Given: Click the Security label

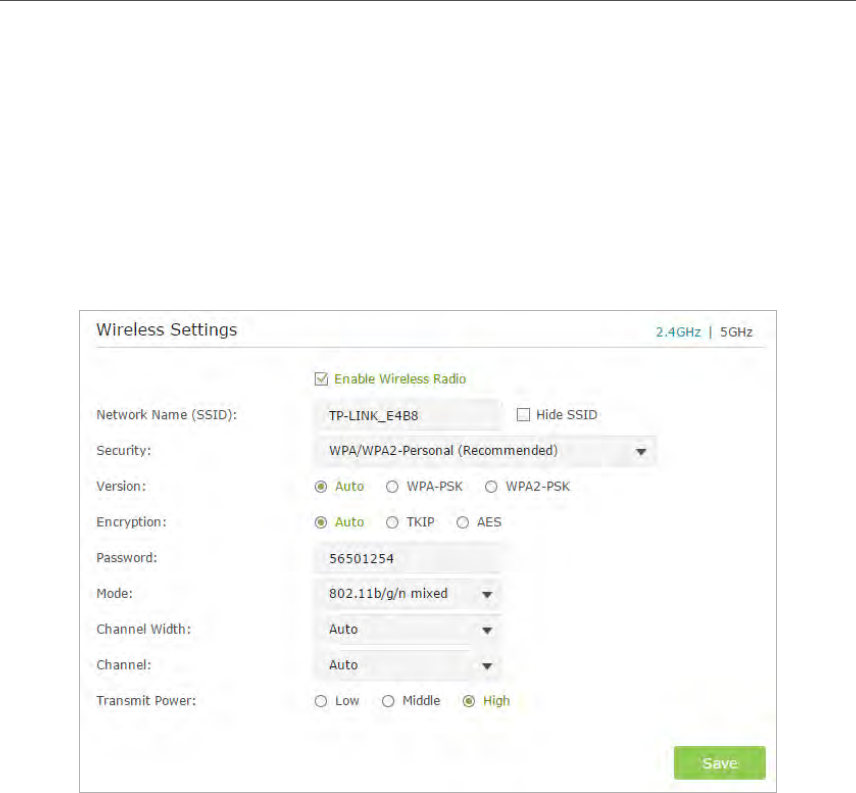Looking at the screenshot, I should pos(123,451).
